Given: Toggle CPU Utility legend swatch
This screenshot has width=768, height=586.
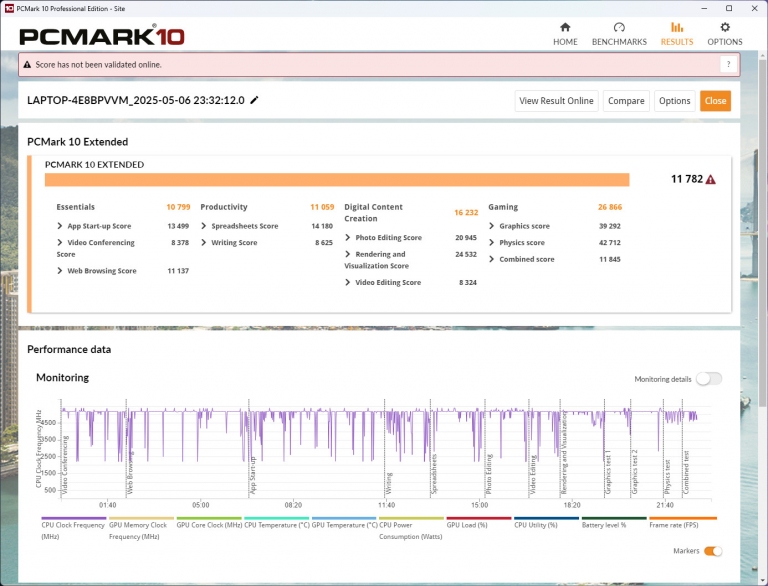Looking at the screenshot, I should point(547,518).
